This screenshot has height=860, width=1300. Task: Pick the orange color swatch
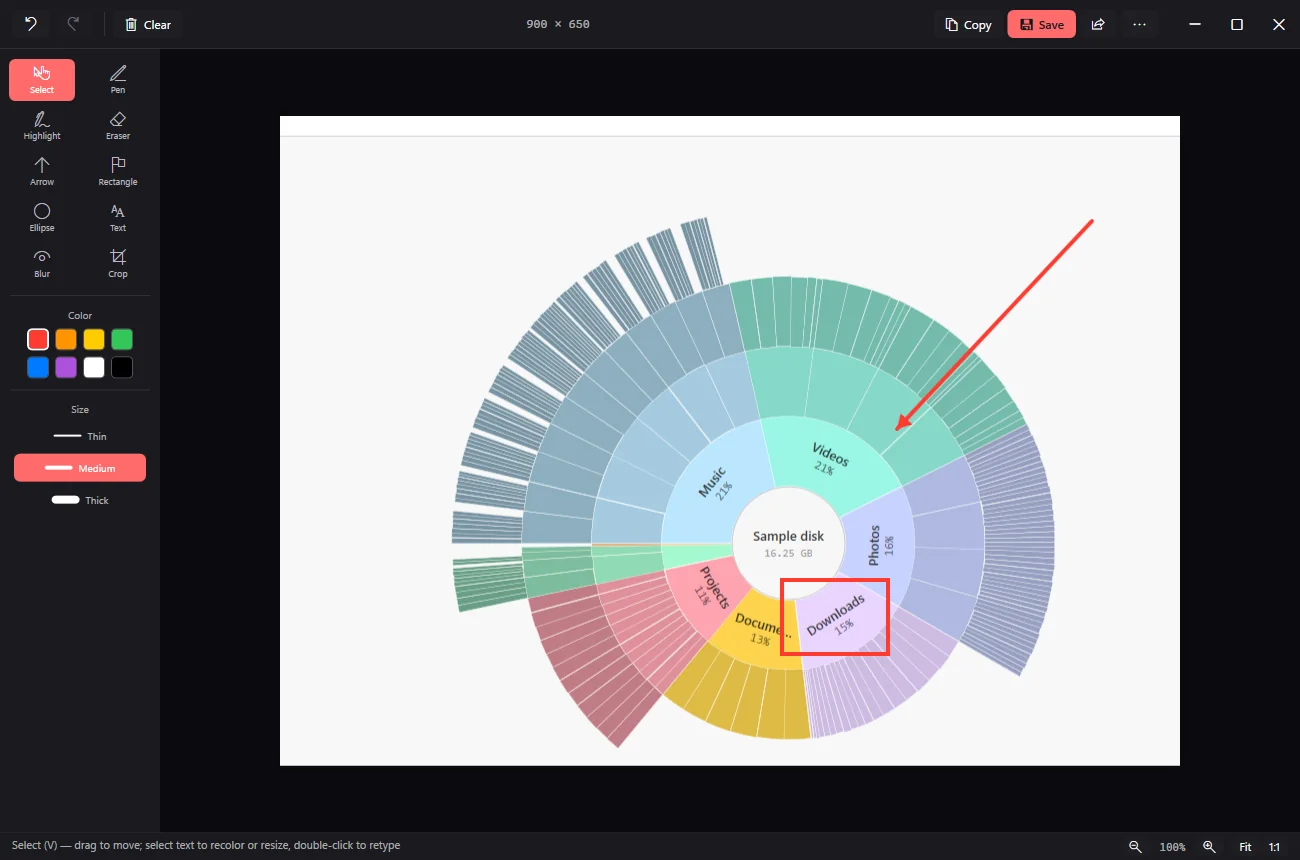pyautogui.click(x=66, y=339)
